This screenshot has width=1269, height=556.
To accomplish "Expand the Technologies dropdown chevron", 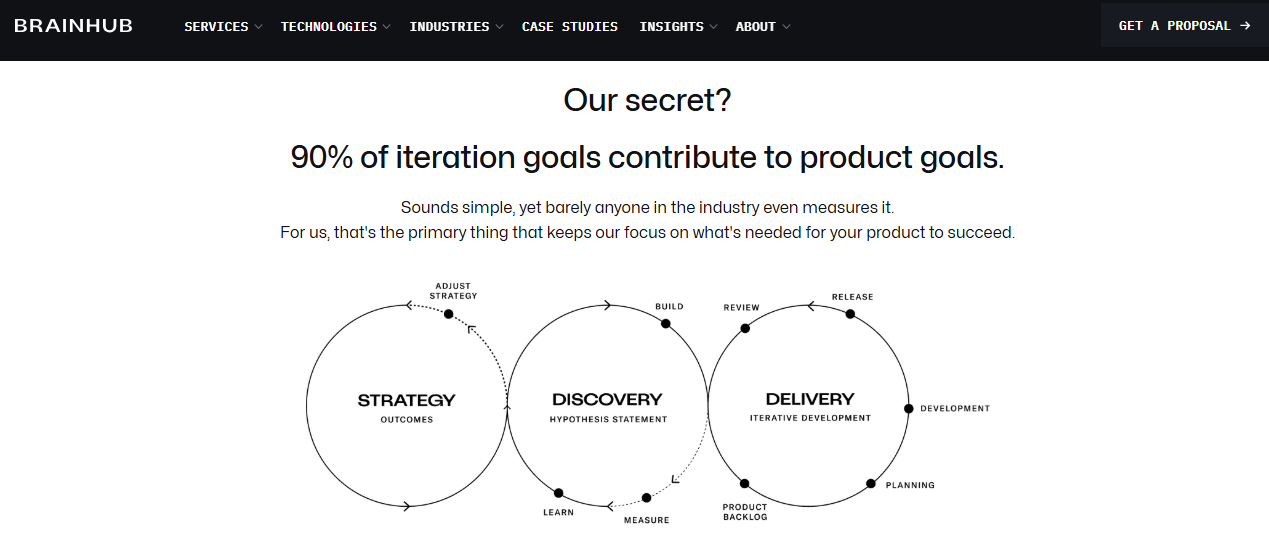I will (387, 27).
